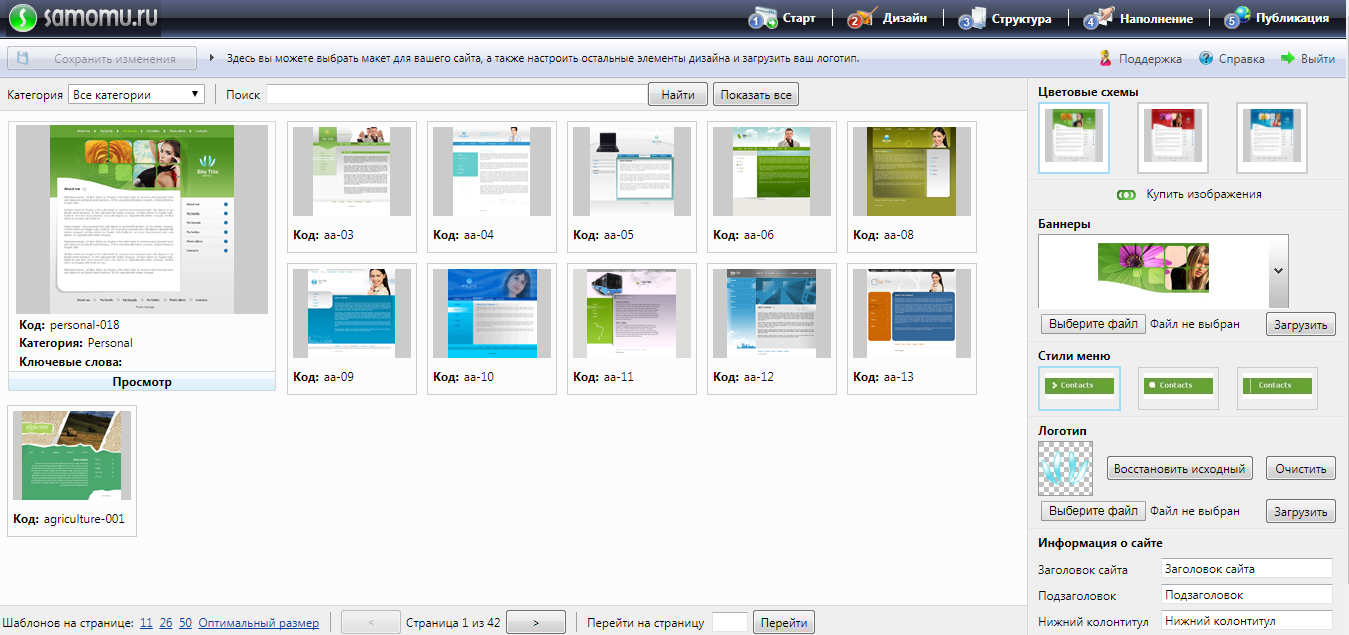Image resolution: width=1349 pixels, height=635 pixels.
Task: Select first menu style with arrow
Action: coord(1079,388)
